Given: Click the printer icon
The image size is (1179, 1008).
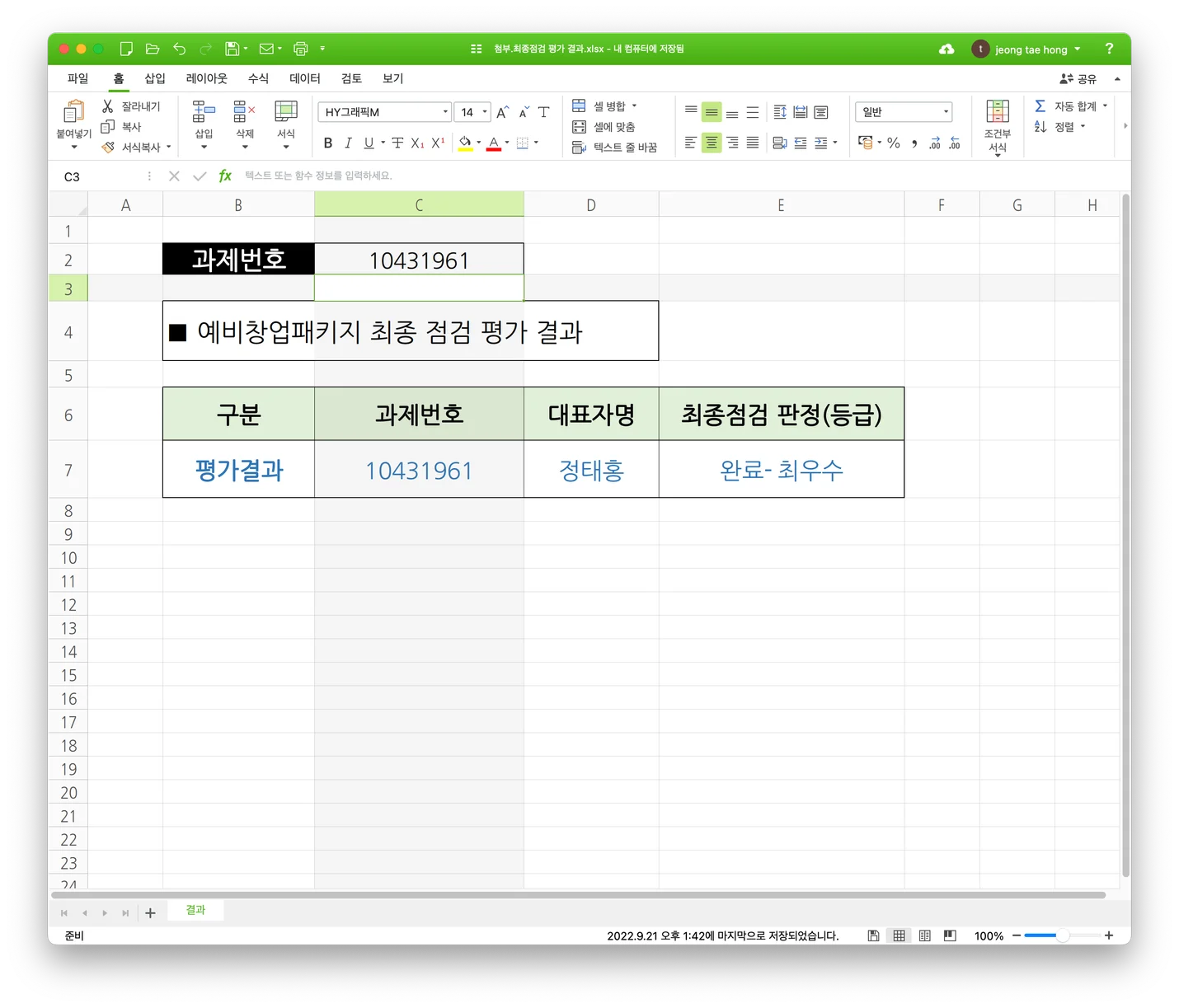Looking at the screenshot, I should 300,49.
